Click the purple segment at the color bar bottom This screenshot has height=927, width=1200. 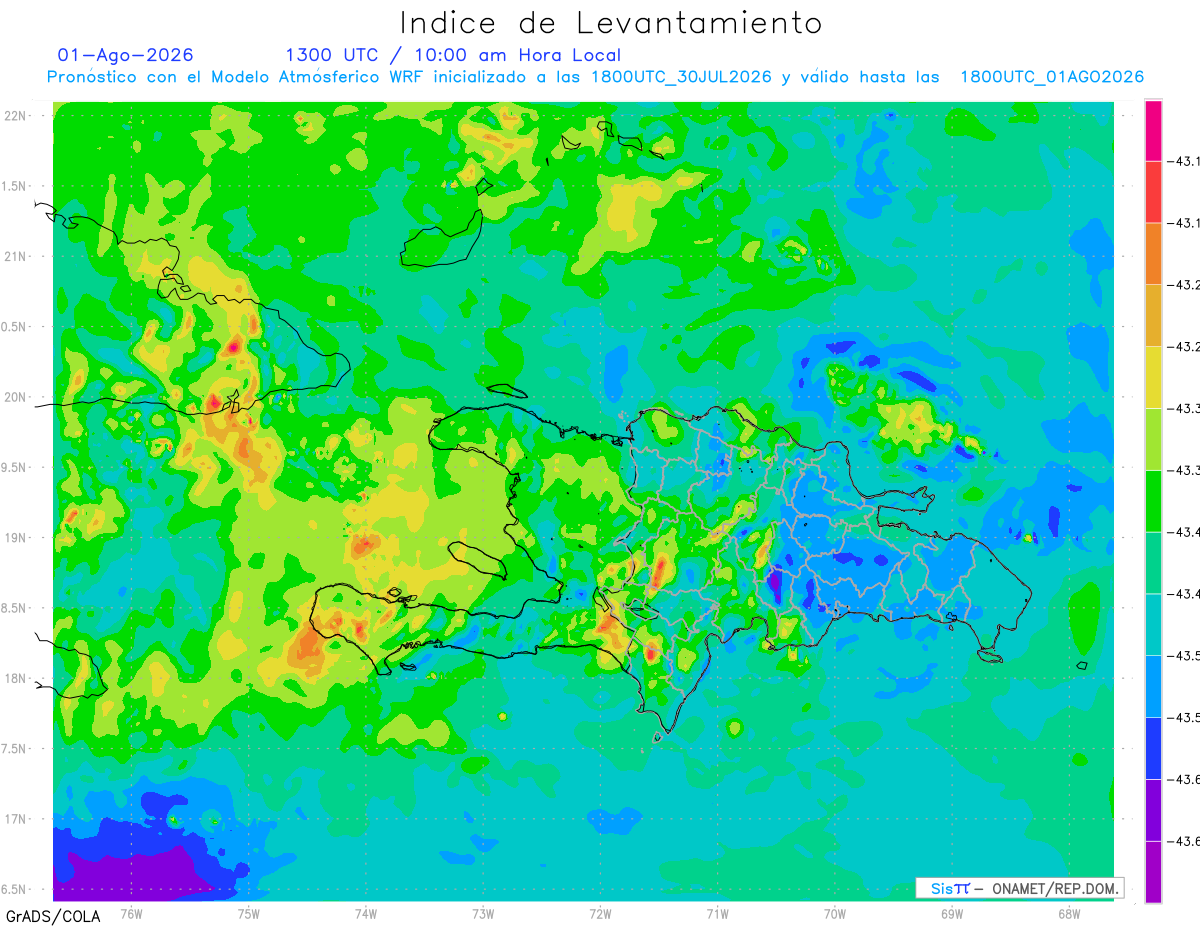tap(1153, 872)
